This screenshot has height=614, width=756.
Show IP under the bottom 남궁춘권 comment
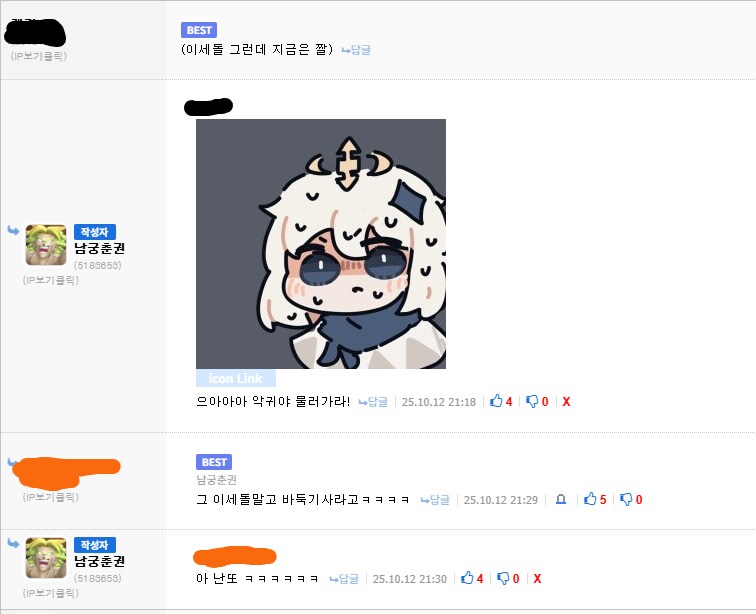(x=51, y=593)
